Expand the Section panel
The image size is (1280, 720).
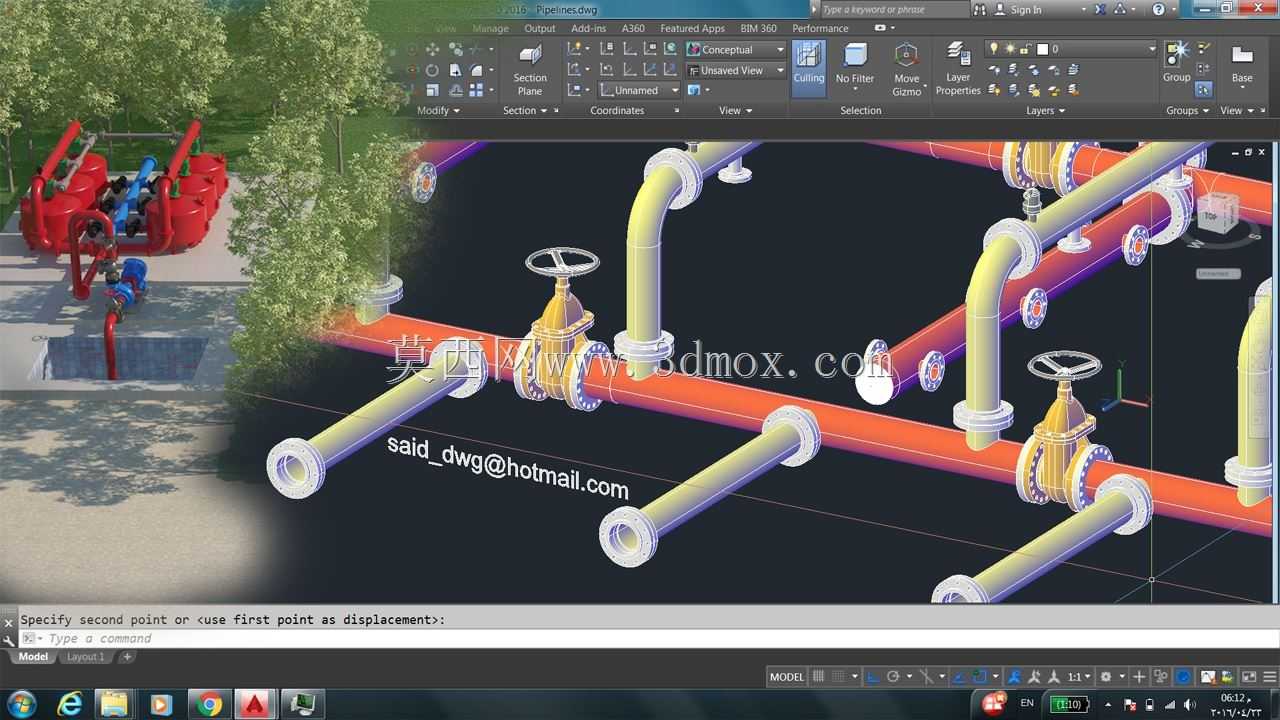tap(525, 110)
